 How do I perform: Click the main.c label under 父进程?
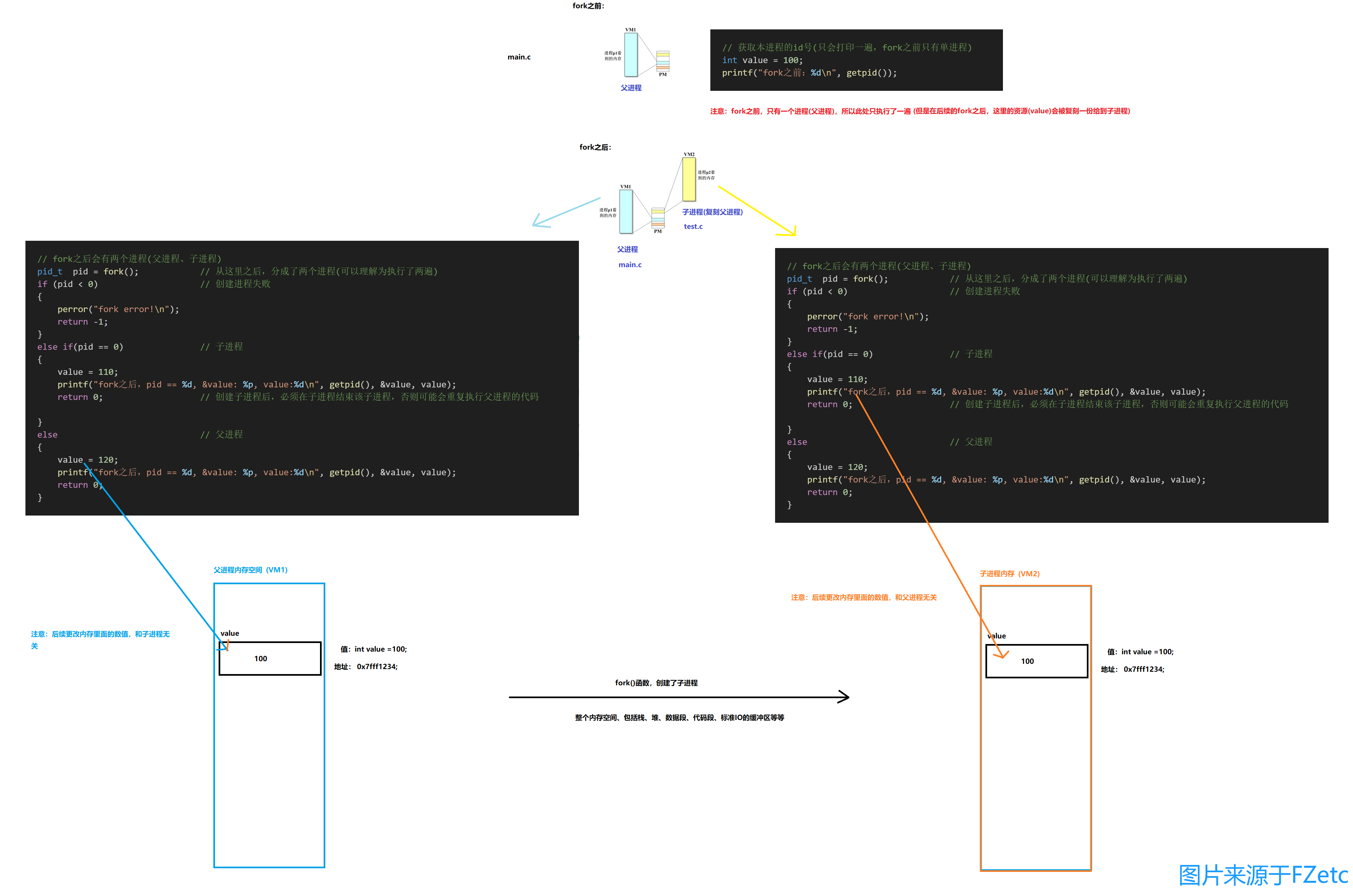(x=630, y=265)
